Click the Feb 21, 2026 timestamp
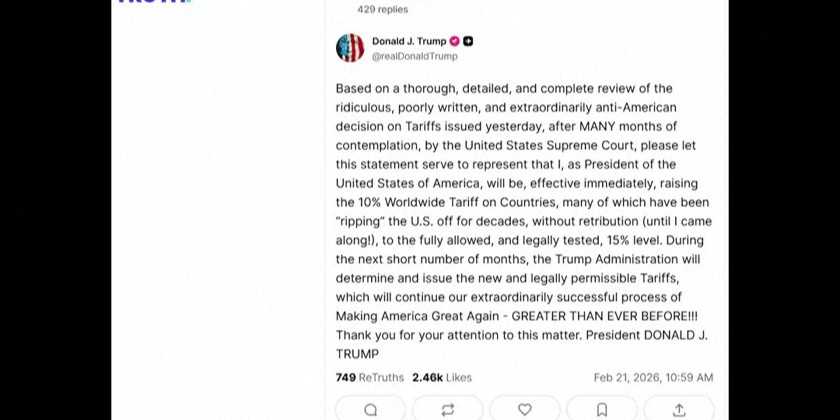The width and height of the screenshot is (840, 420). [x=653, y=378]
